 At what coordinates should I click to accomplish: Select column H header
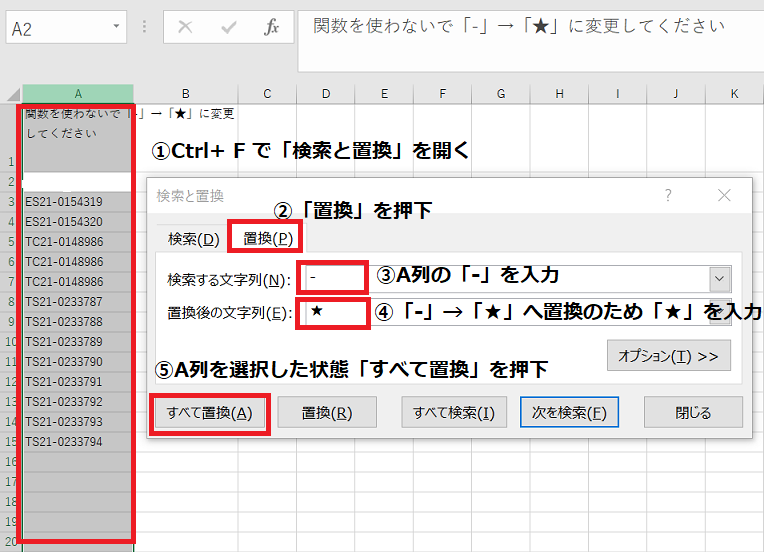pos(559,94)
